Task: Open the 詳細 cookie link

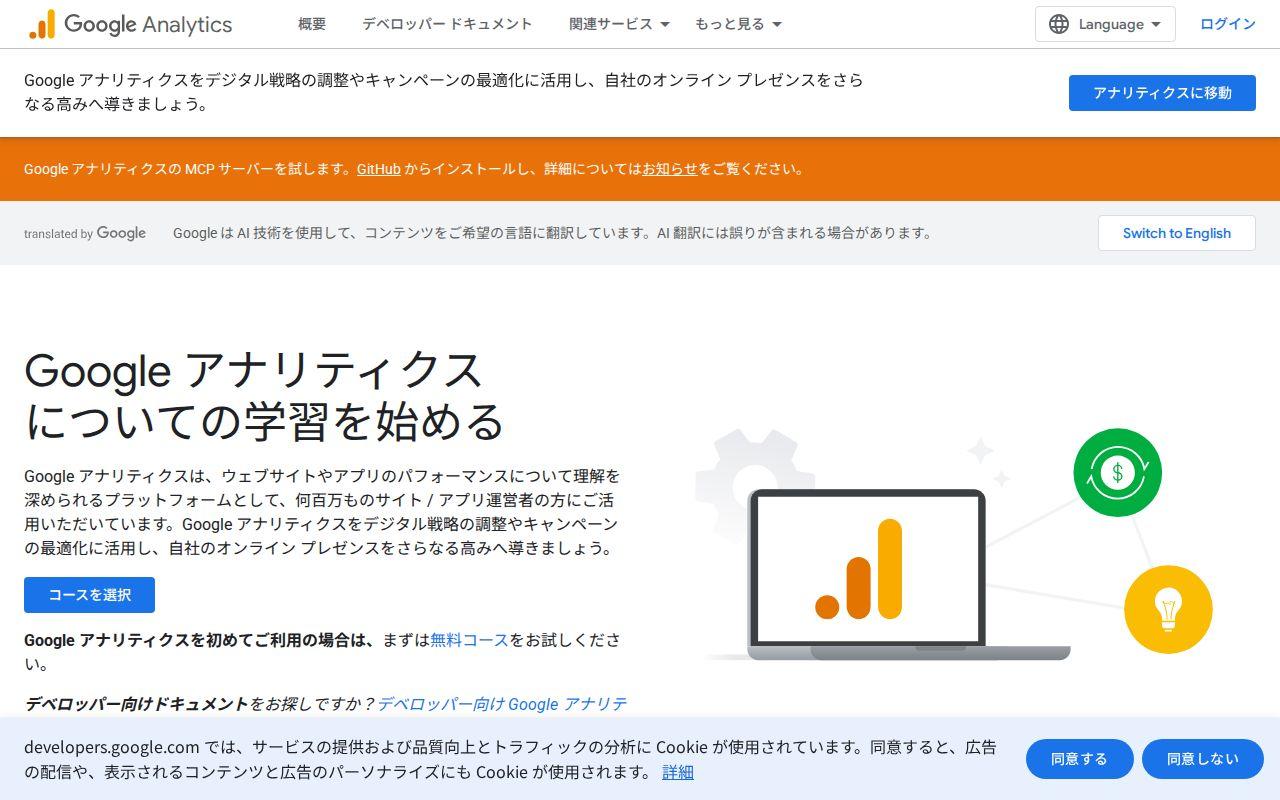Action: [x=677, y=772]
